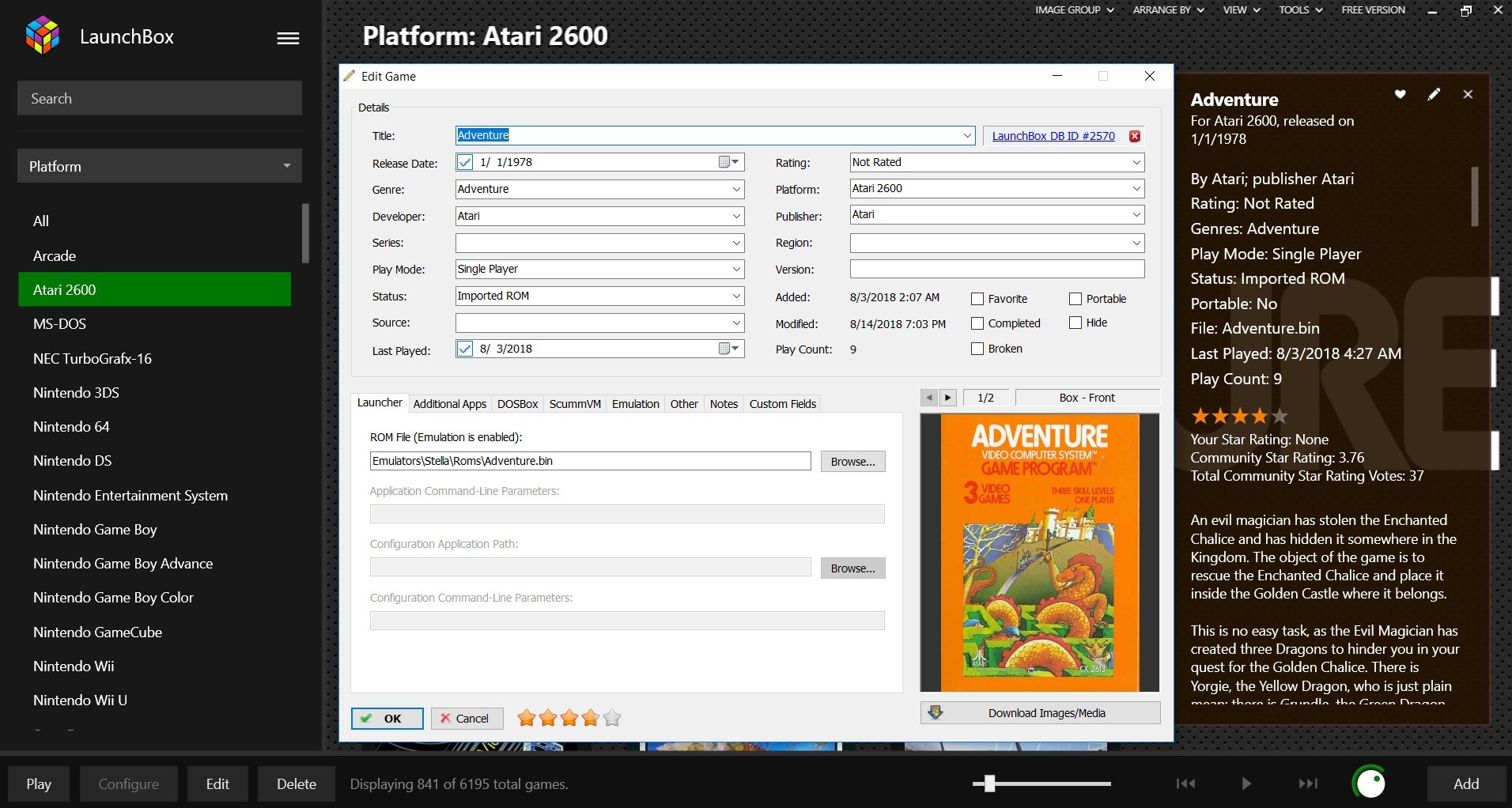Image resolution: width=1512 pixels, height=808 pixels.
Task: Click the Adventure box front image
Action: [x=1040, y=553]
